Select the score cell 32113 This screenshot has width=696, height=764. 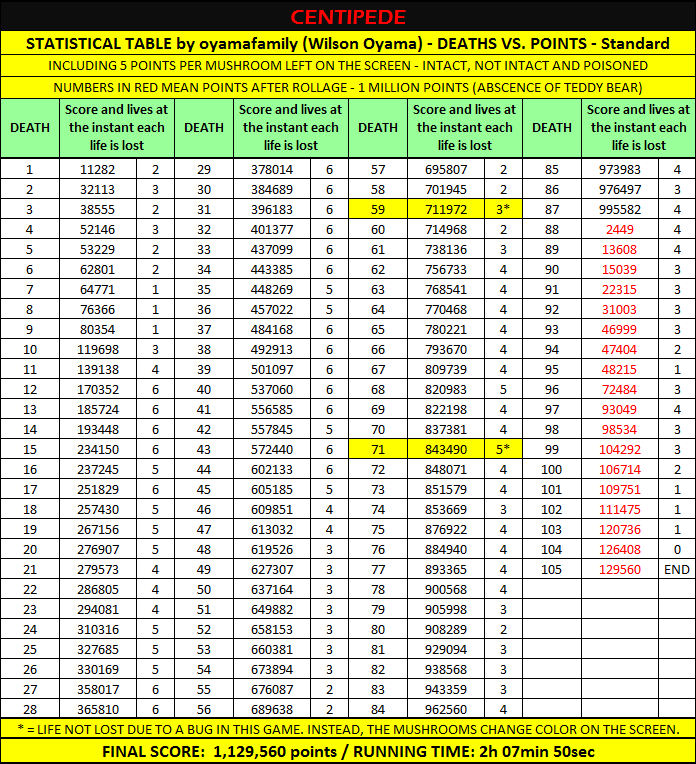pyautogui.click(x=97, y=190)
